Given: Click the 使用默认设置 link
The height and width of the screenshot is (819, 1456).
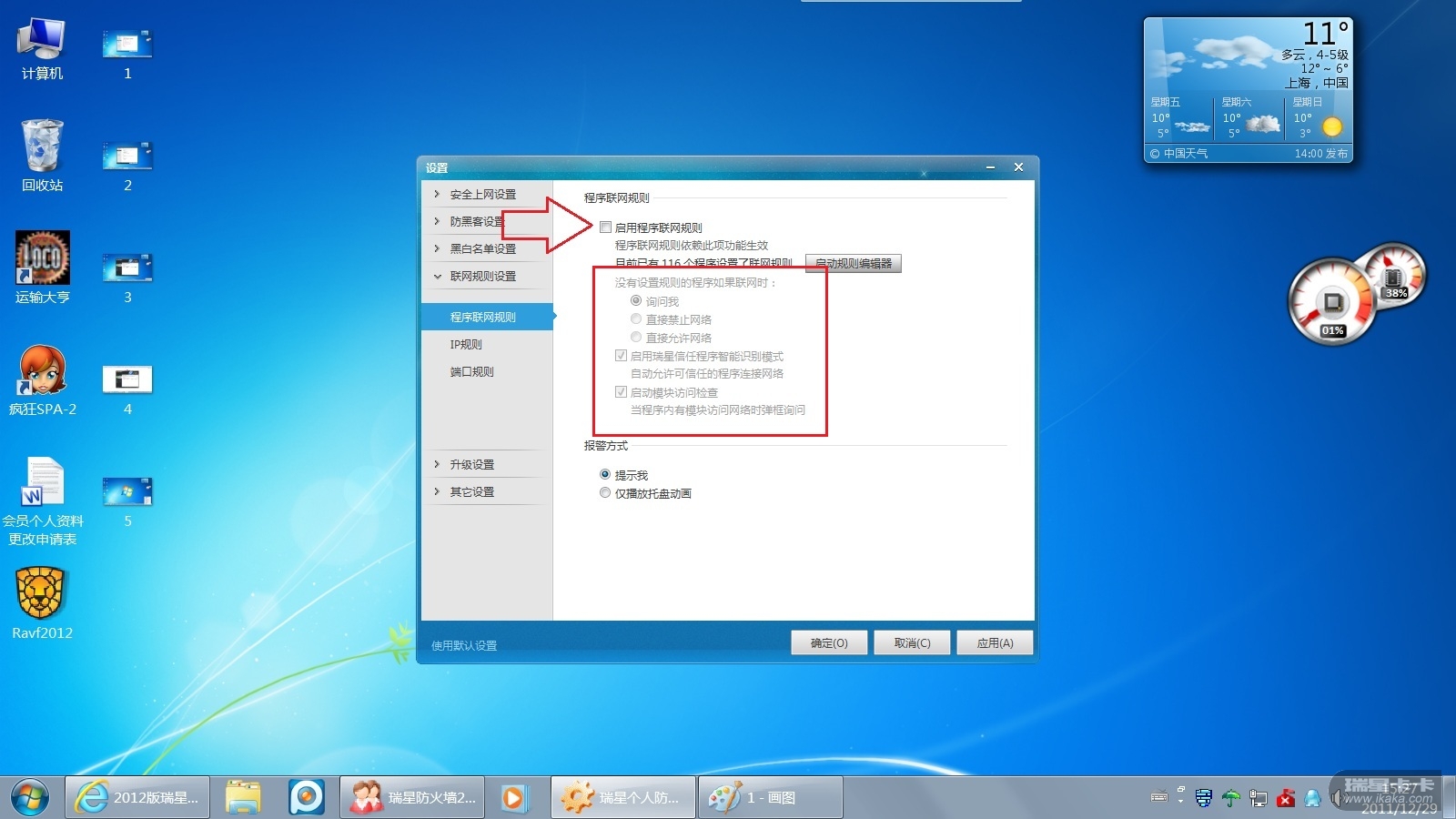Looking at the screenshot, I should [x=464, y=645].
